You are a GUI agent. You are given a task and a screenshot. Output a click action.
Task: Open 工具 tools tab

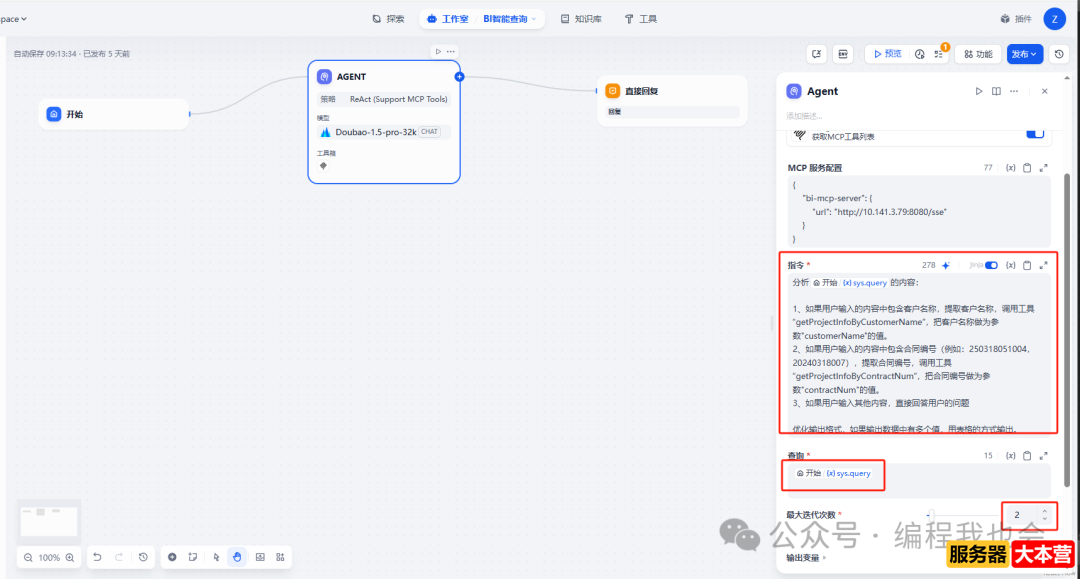(641, 19)
